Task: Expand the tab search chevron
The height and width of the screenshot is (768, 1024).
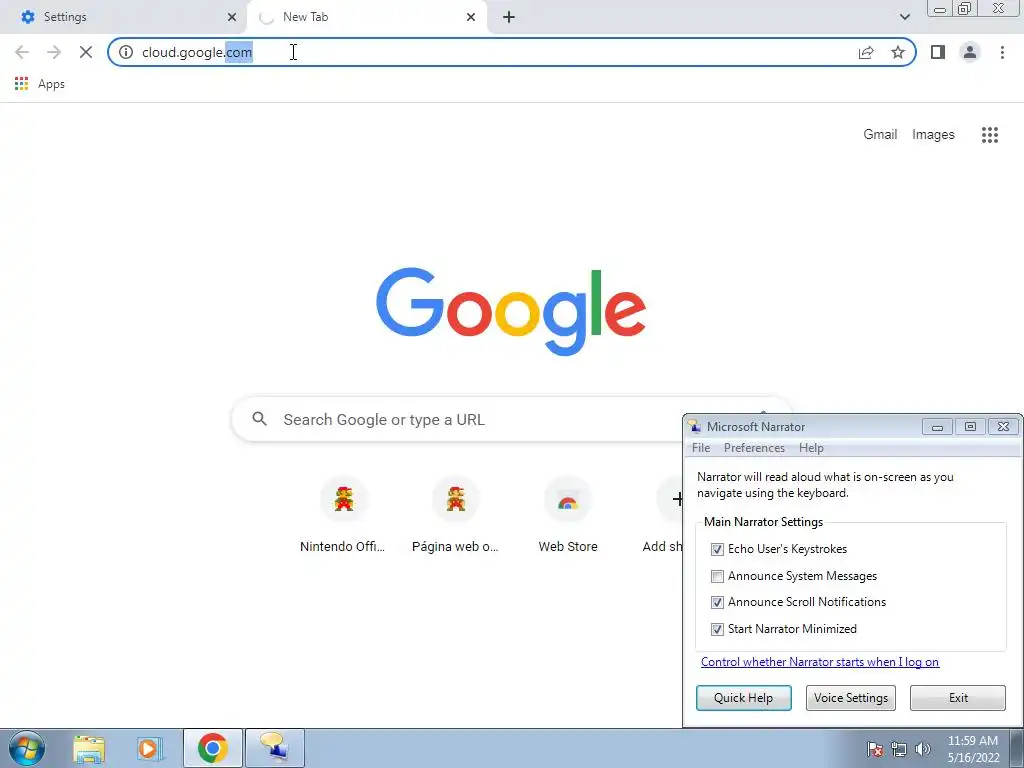Action: tap(904, 17)
